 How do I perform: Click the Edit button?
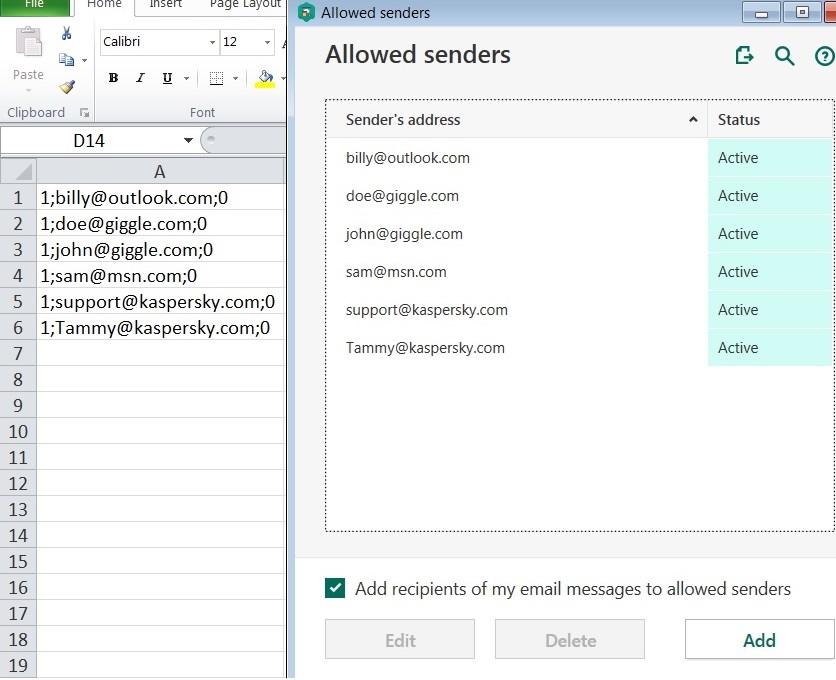click(x=400, y=639)
